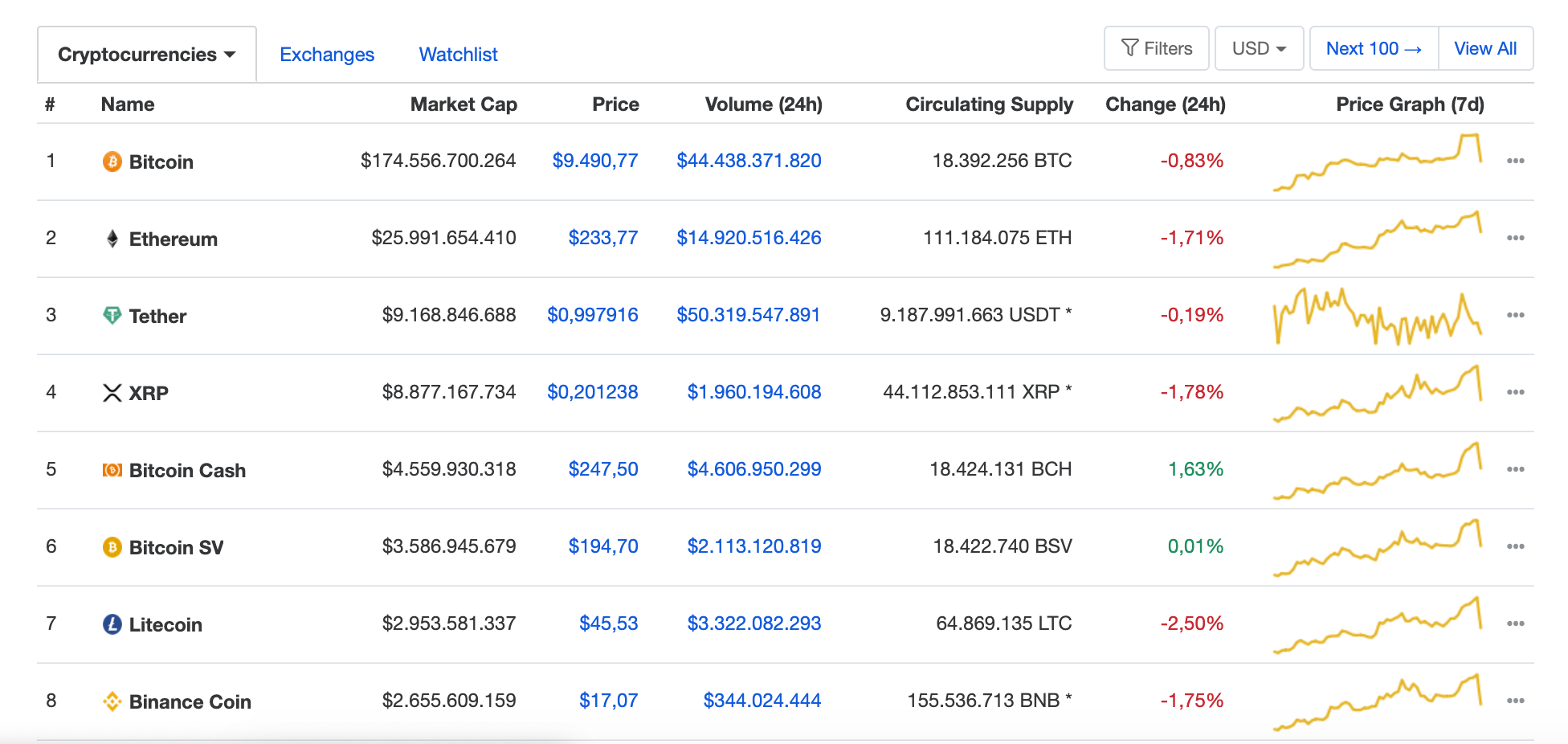
Task: Click the View All button
Action: tap(1485, 48)
